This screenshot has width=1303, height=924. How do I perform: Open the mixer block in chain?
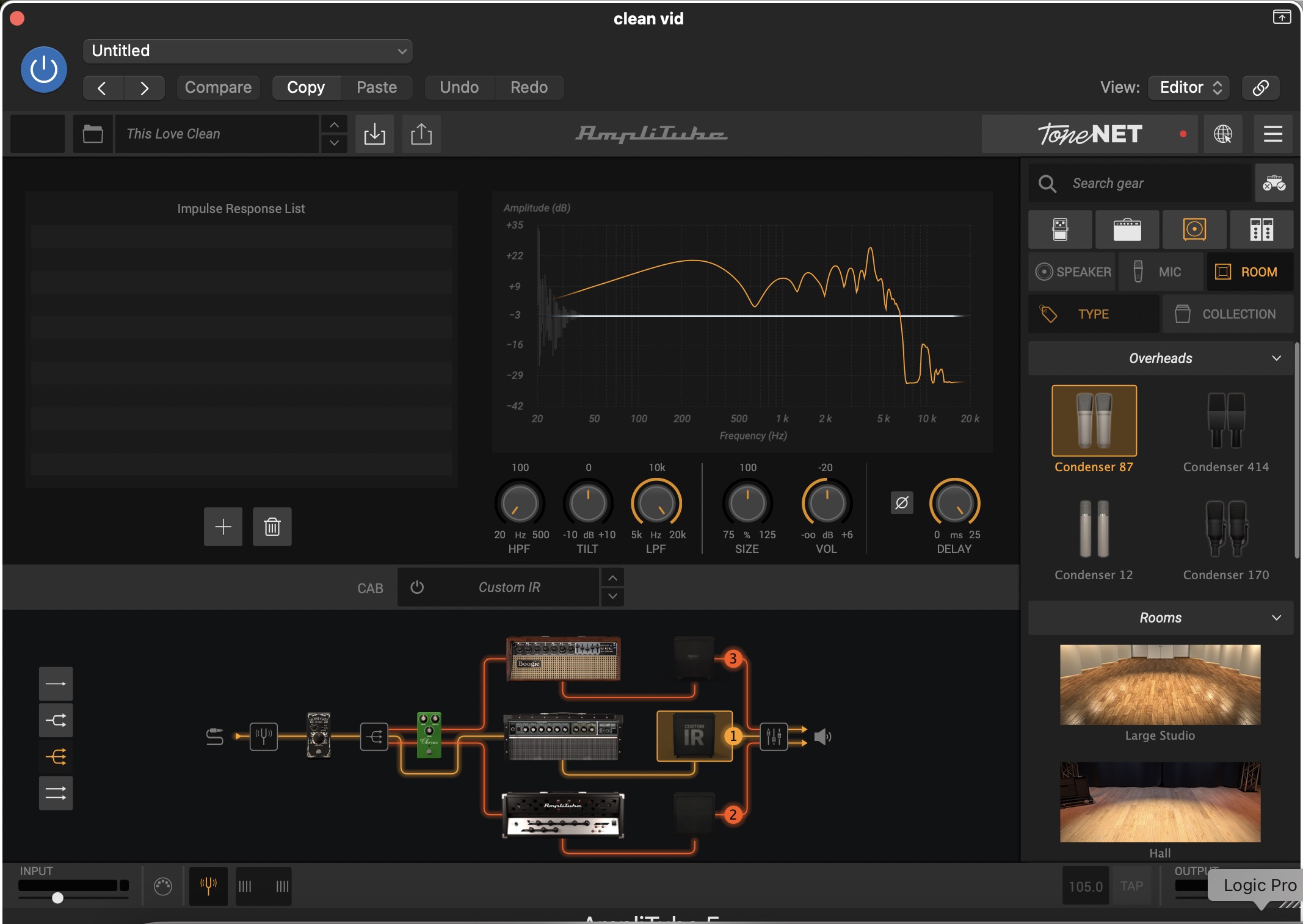pyautogui.click(x=774, y=737)
